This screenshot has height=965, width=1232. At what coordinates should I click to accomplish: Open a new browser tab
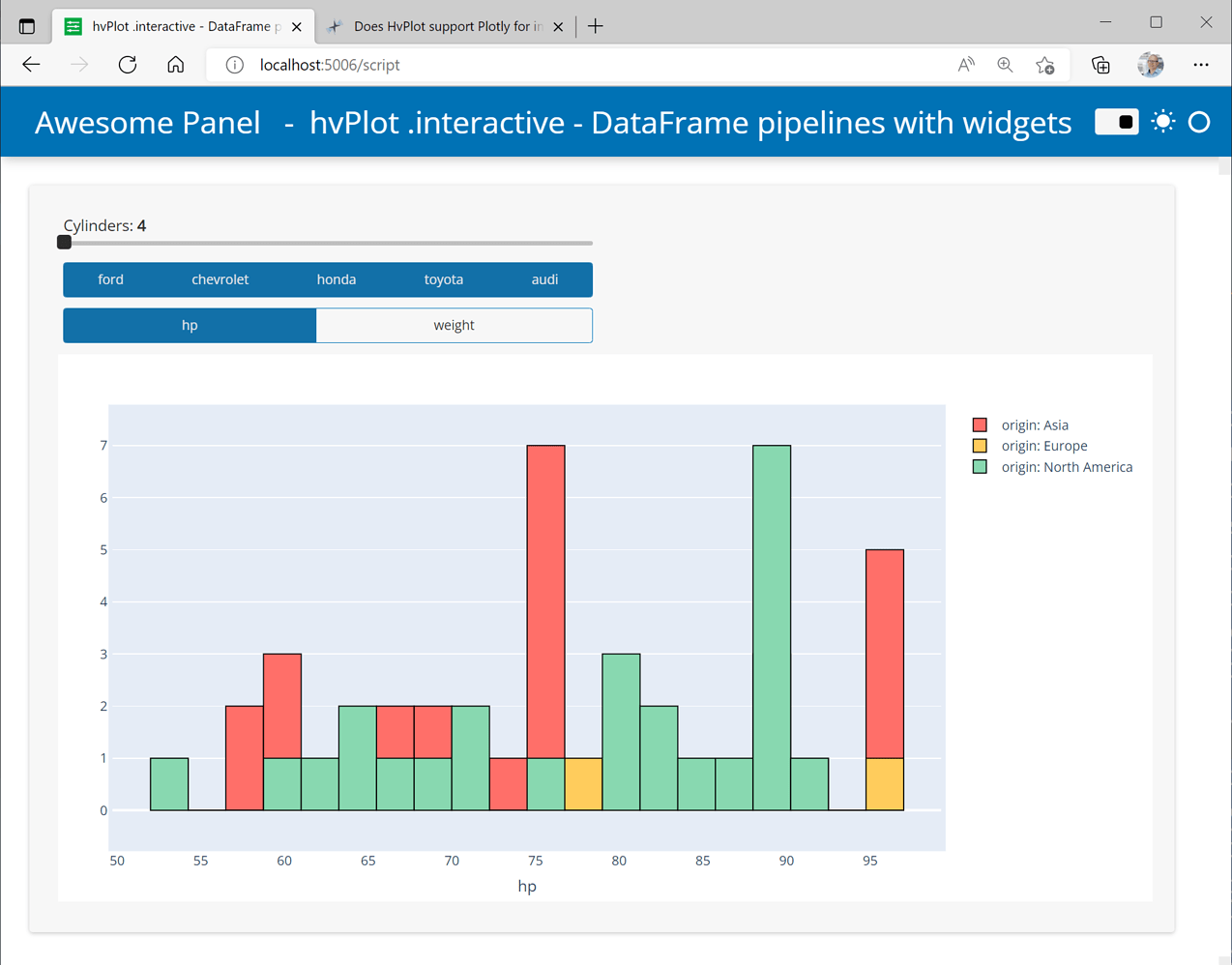pos(596,26)
